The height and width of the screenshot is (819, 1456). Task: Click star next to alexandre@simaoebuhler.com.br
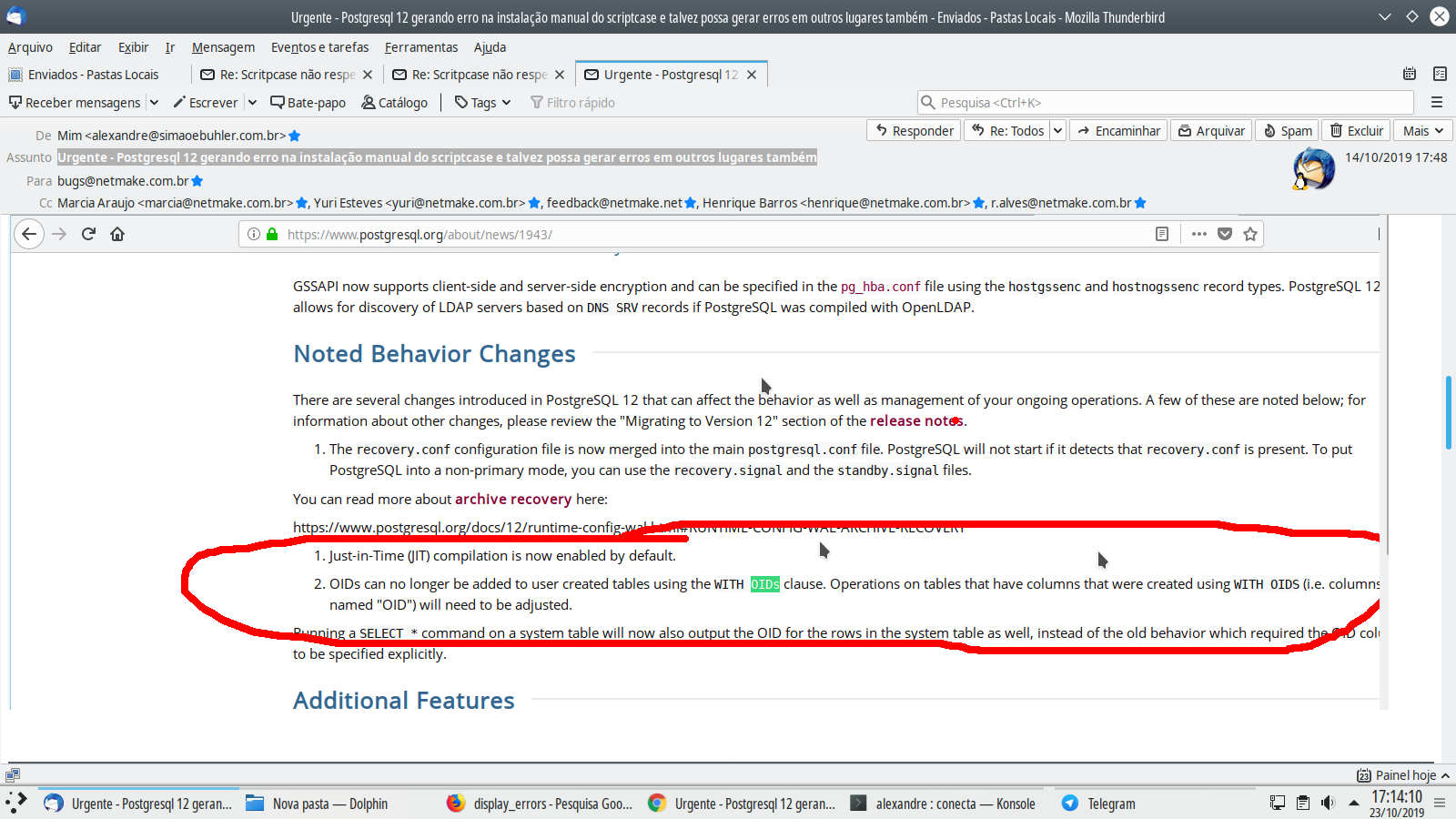295,136
